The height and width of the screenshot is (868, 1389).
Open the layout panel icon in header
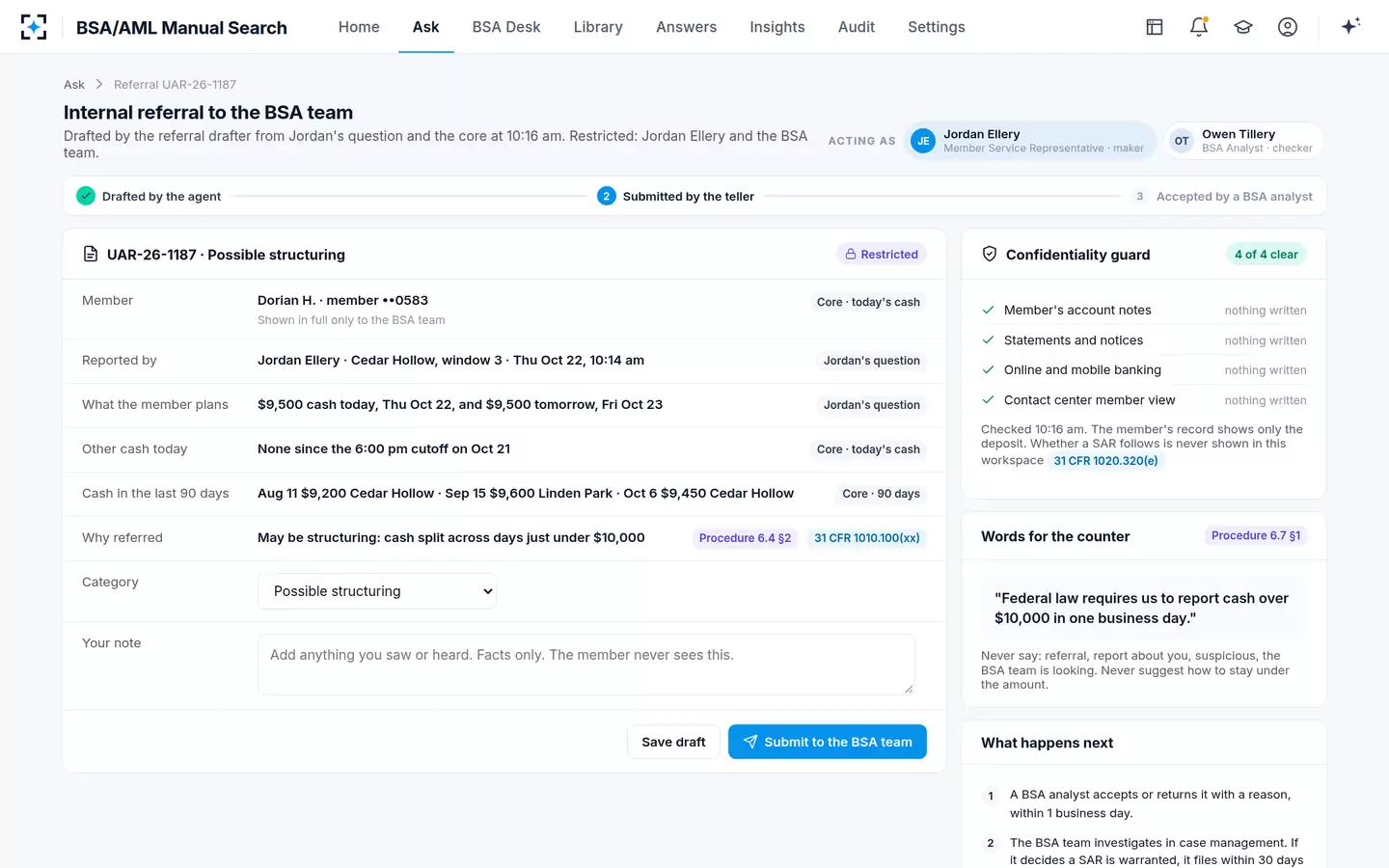point(1155,27)
